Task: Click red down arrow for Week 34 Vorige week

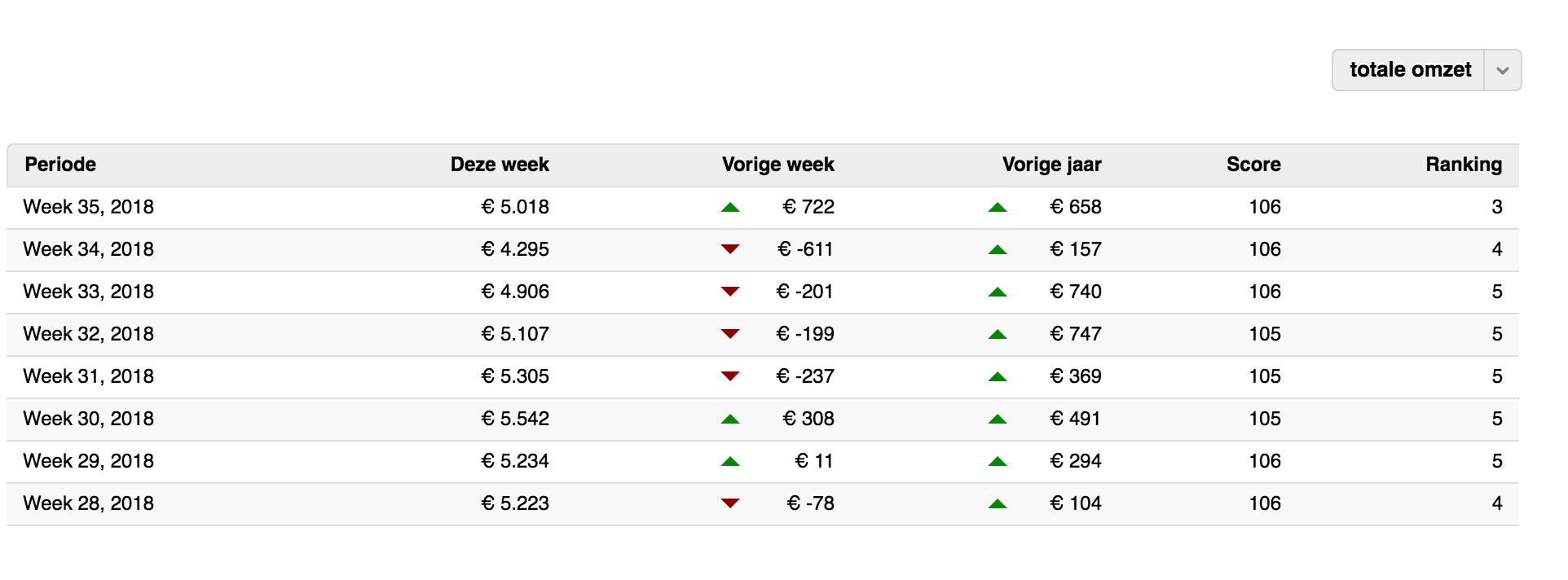Action: coord(730,249)
